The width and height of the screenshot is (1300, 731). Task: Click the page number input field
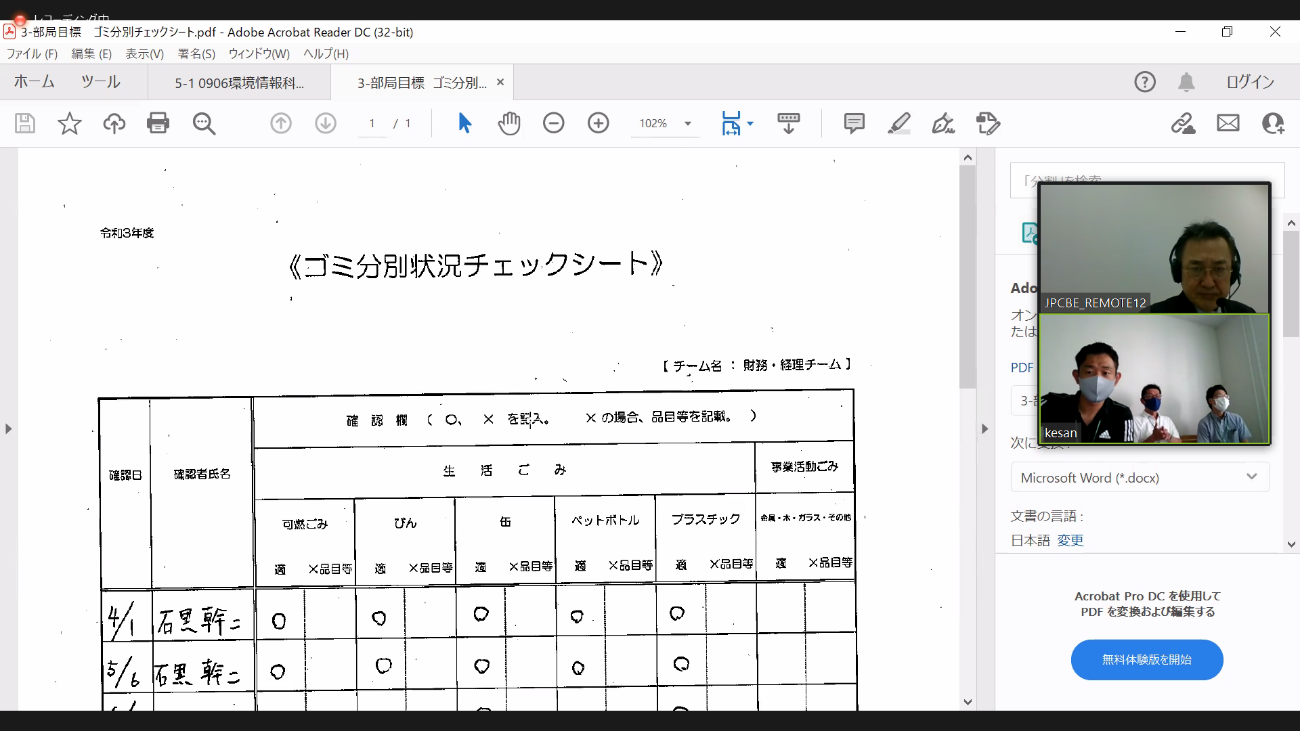(372, 123)
